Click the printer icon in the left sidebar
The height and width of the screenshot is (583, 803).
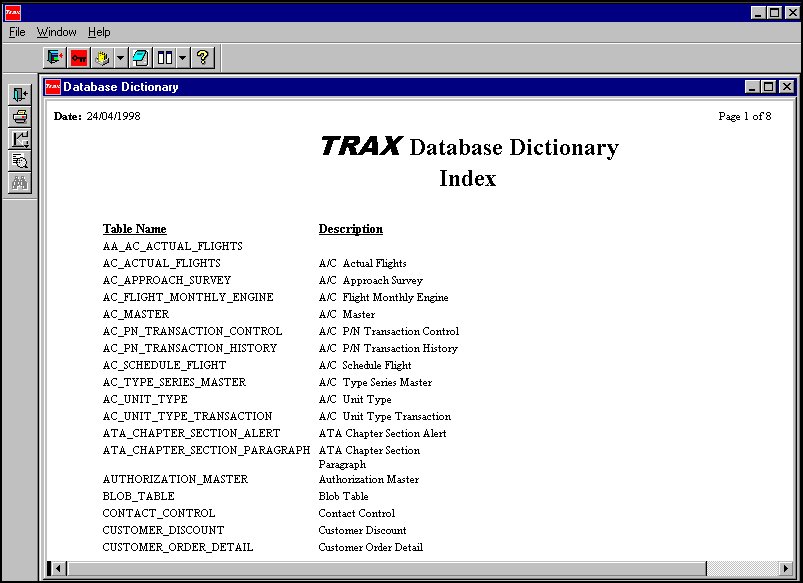20,117
